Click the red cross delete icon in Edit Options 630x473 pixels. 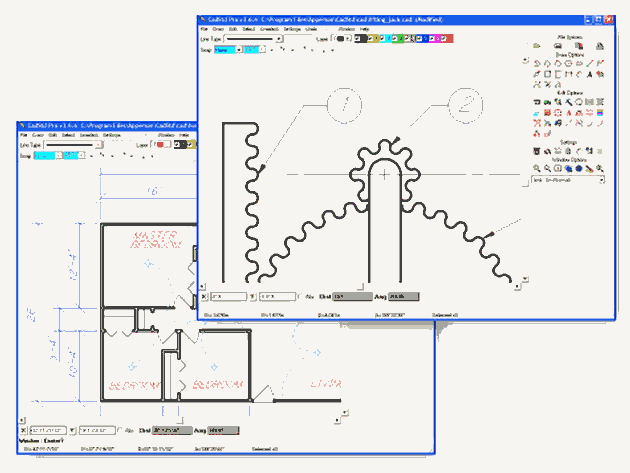coord(537,123)
